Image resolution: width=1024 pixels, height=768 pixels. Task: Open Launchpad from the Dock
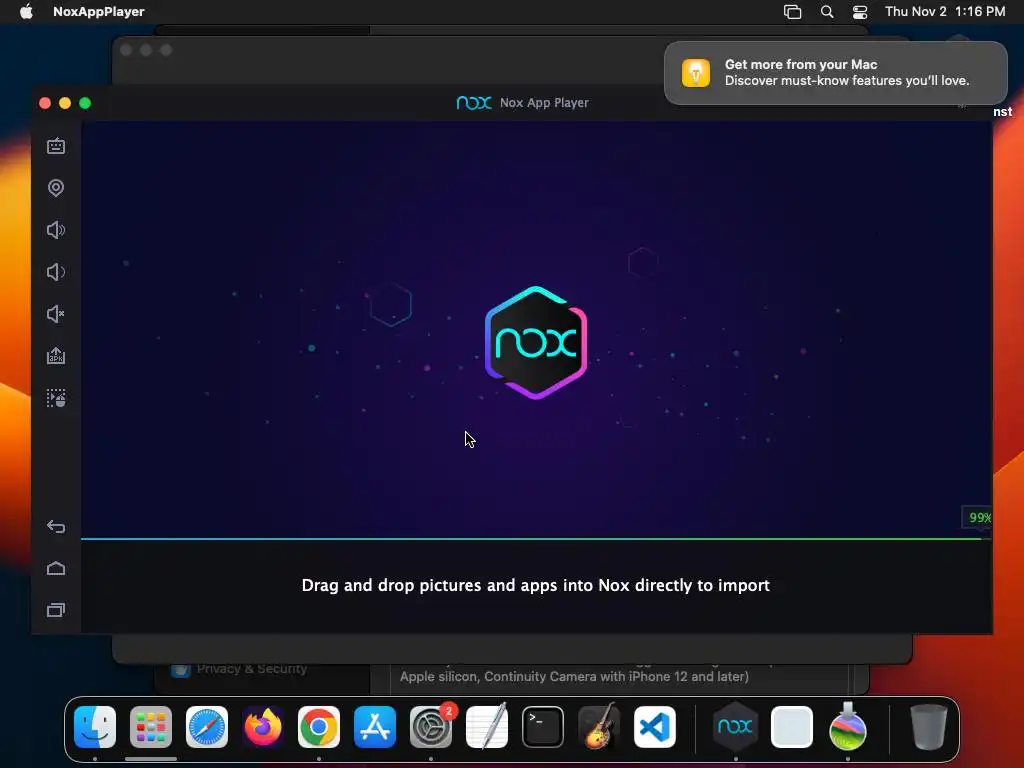tap(151, 727)
